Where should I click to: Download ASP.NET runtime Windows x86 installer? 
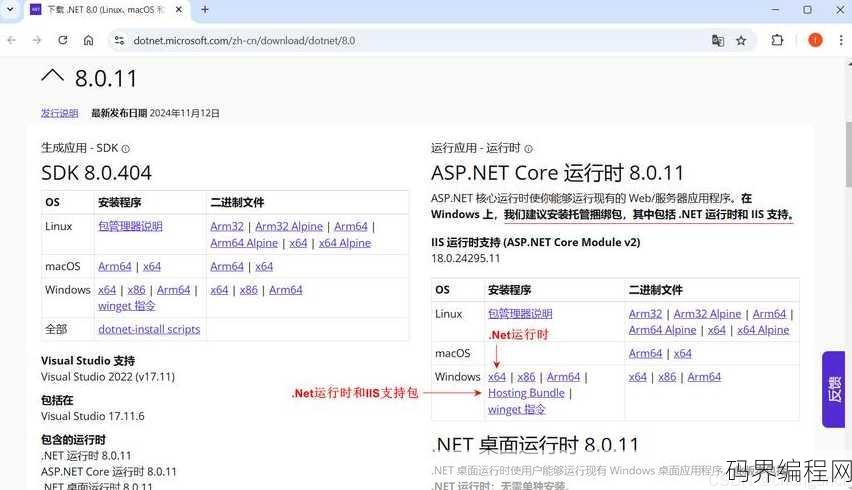tap(526, 376)
